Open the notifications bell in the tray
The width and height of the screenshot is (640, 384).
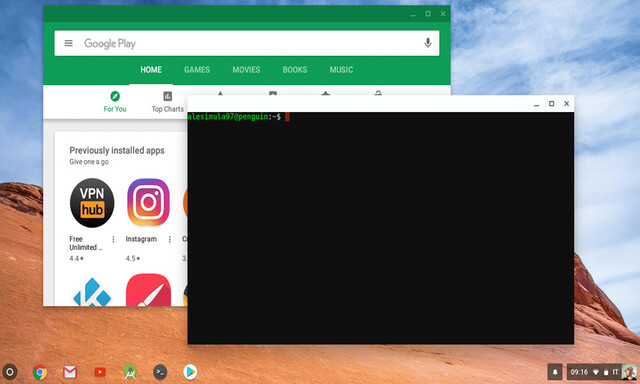pyautogui.click(x=555, y=372)
